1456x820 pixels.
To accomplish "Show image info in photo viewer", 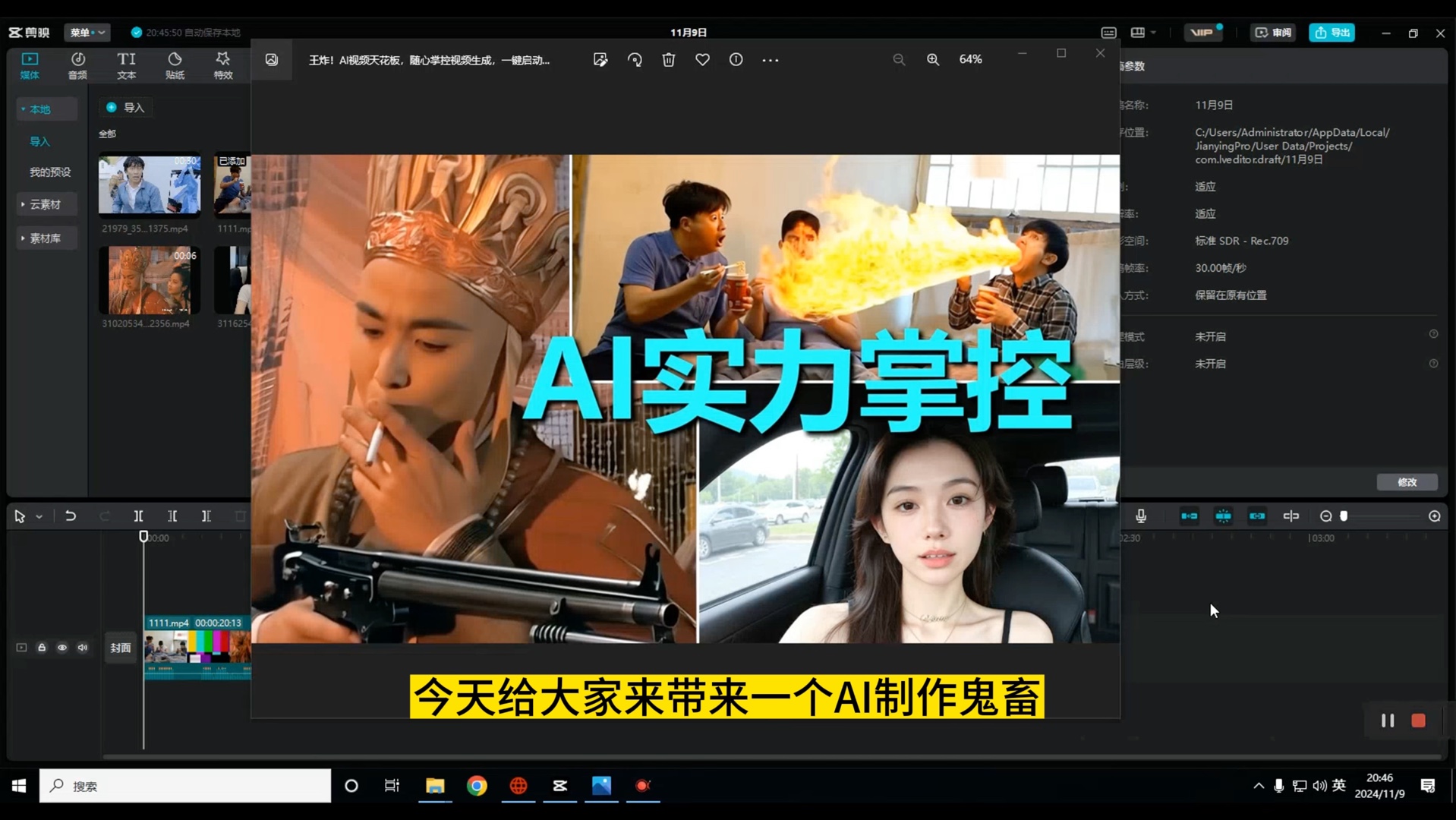I will click(736, 60).
